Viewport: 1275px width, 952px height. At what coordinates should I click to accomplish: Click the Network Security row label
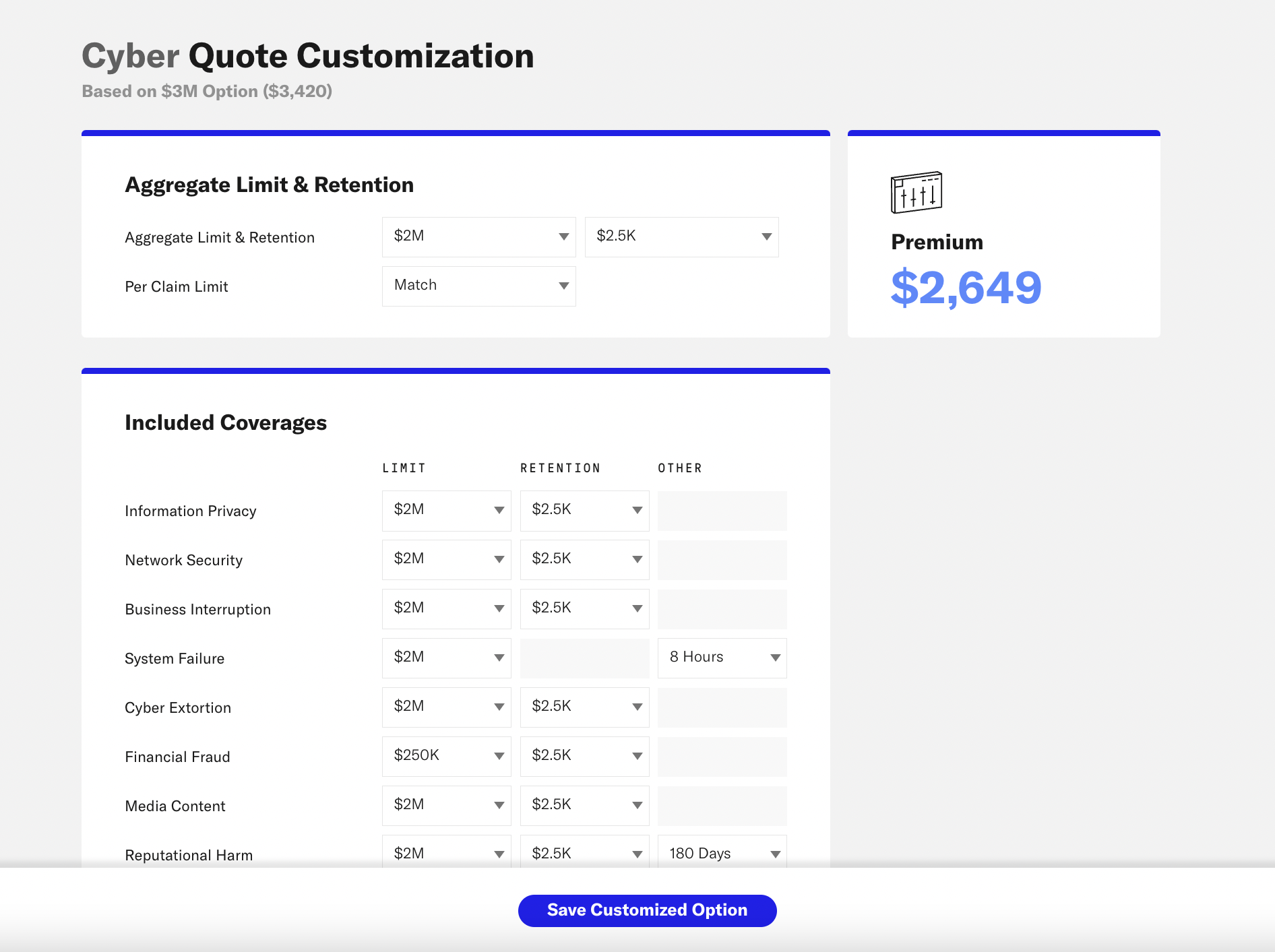point(183,560)
